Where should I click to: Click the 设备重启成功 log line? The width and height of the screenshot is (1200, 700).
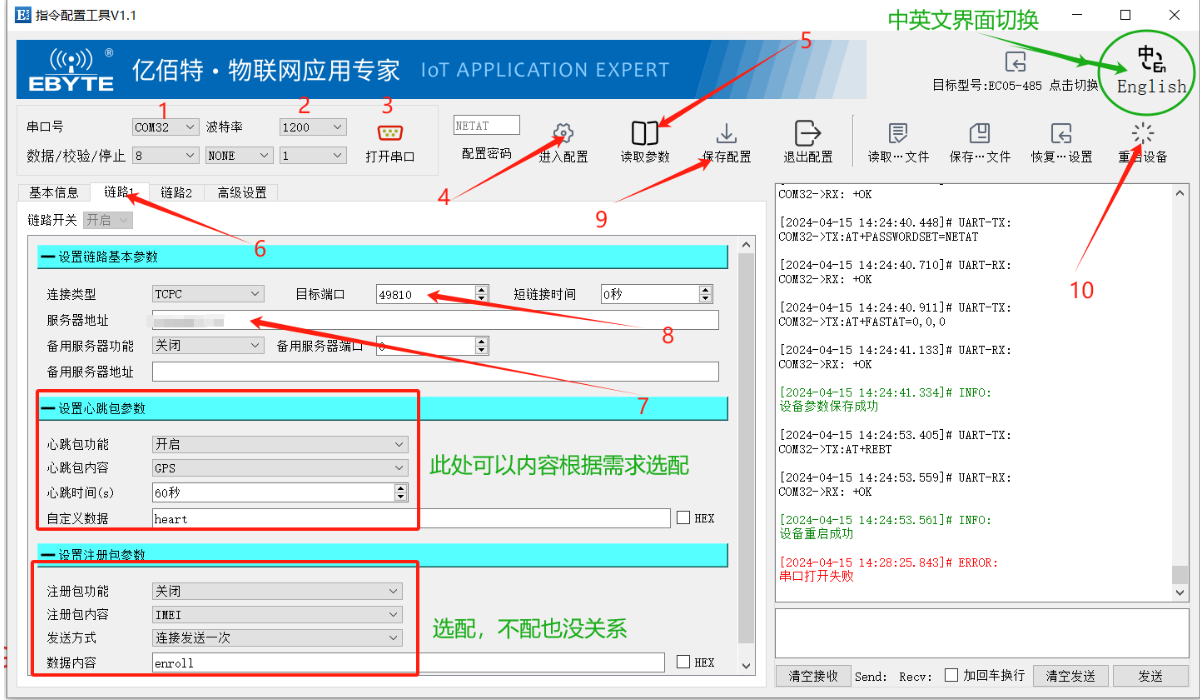click(x=816, y=534)
